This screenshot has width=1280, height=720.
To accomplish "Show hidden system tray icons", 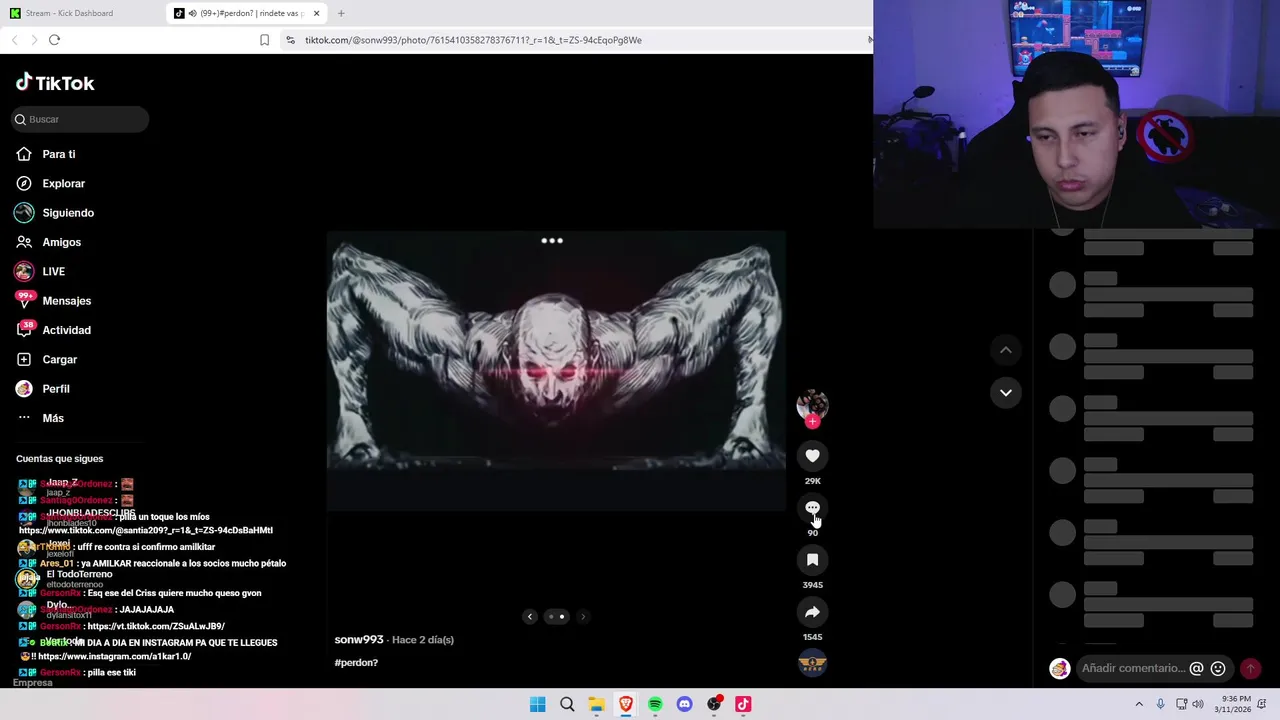I will point(1138,704).
